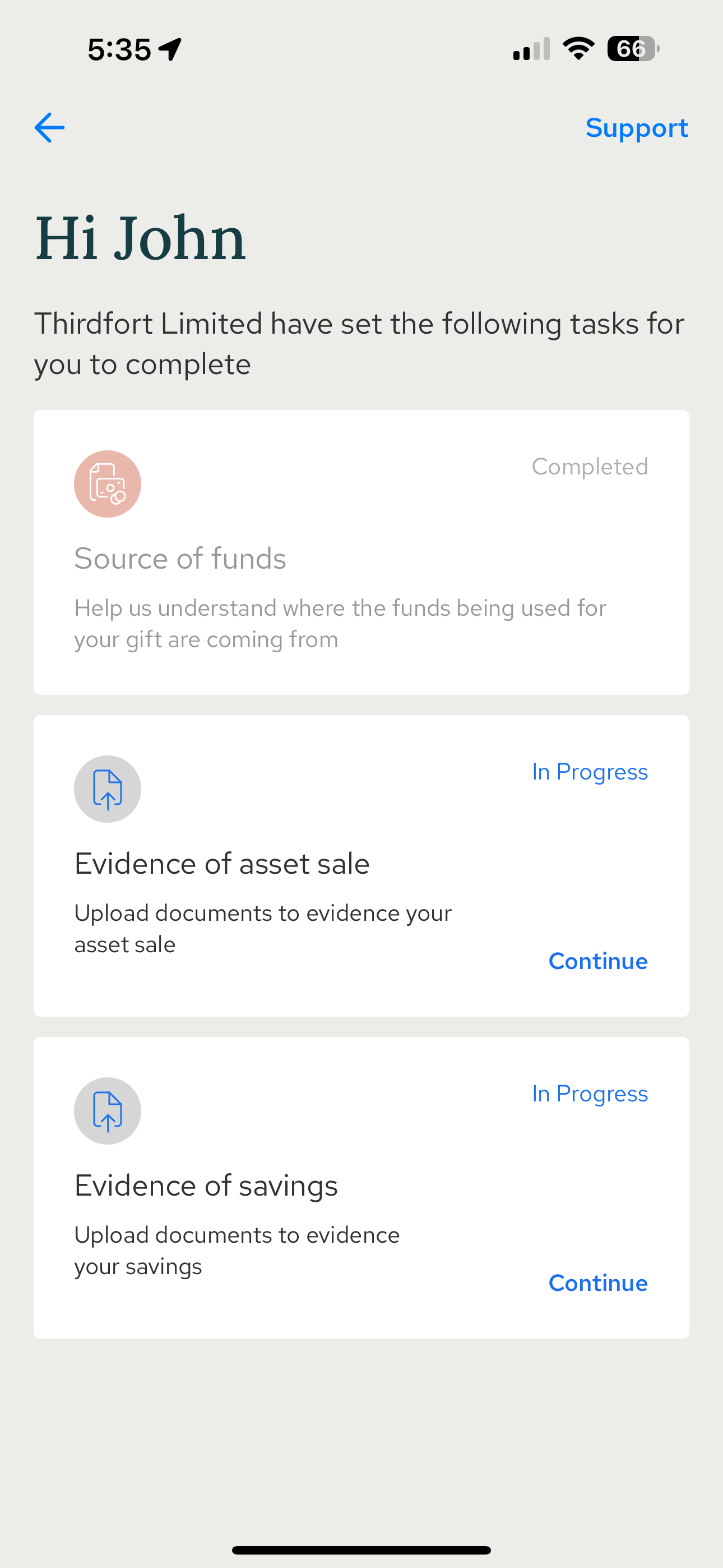Viewport: 723px width, 1568px height.
Task: Tap the home indicator bar
Action: [361, 1549]
